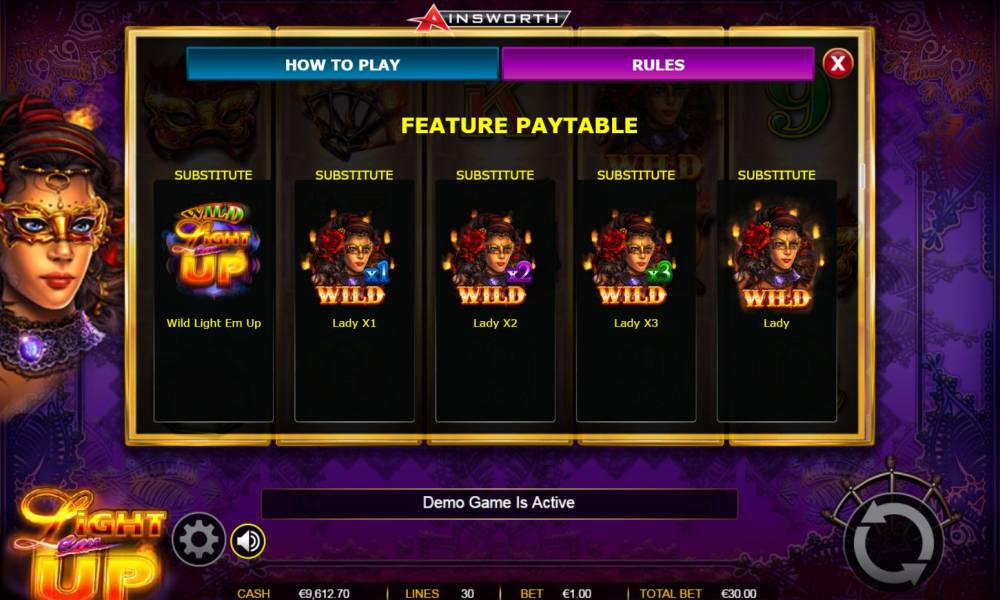This screenshot has width=1000, height=600.
Task: Click the FEATURE PAYTABLE heading
Action: 519,126
